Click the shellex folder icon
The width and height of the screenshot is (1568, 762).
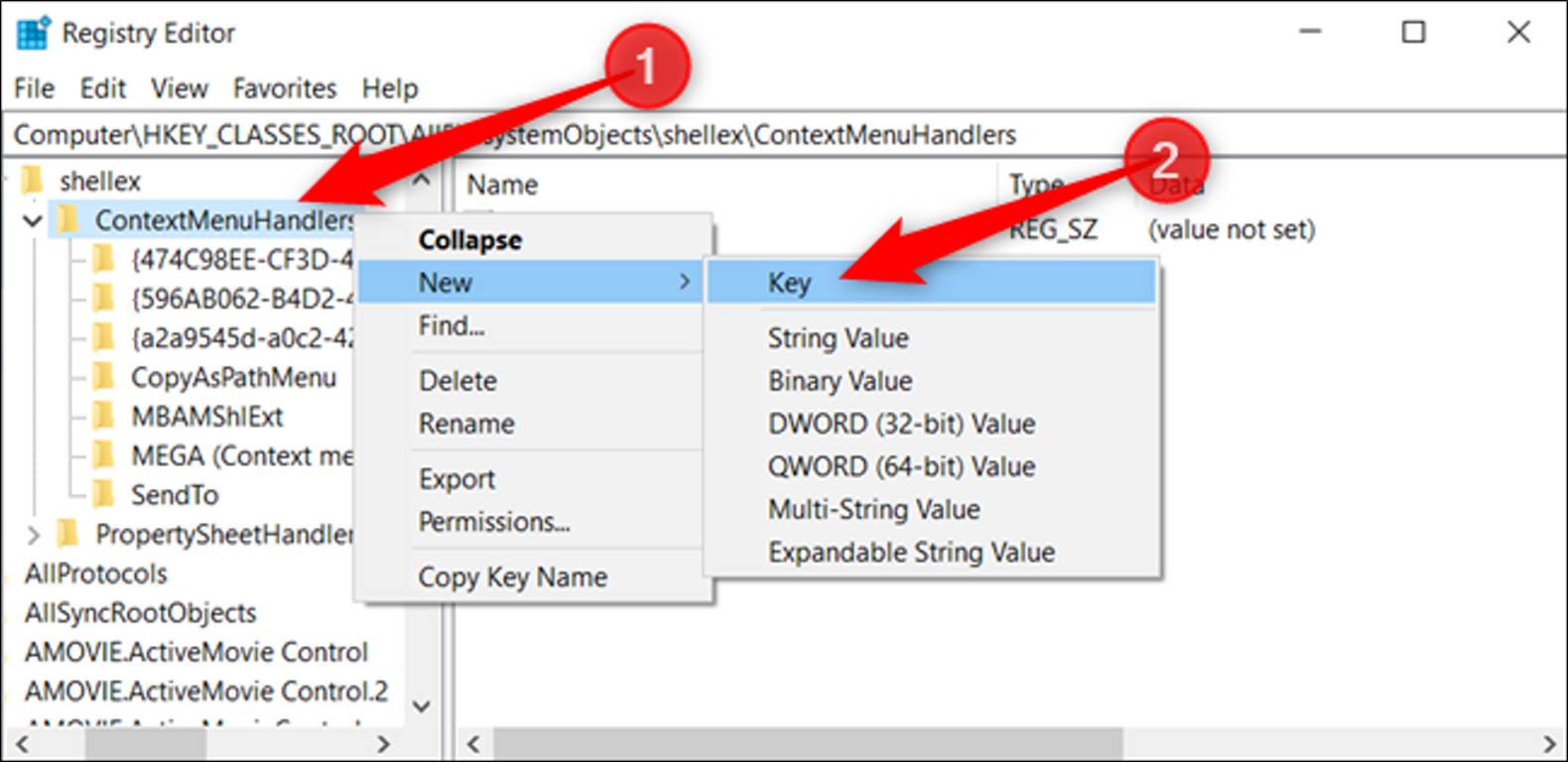[x=33, y=181]
